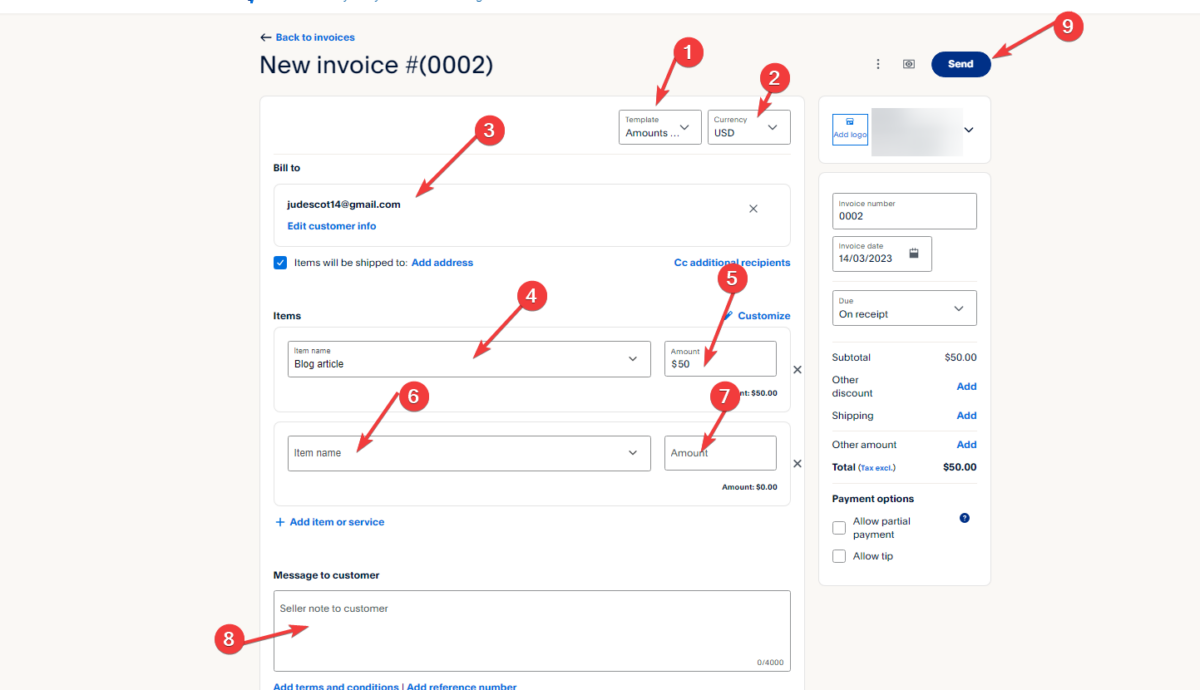Viewport: 1200px width, 690px height.
Task: Go Back to invoices
Action: 308,37
